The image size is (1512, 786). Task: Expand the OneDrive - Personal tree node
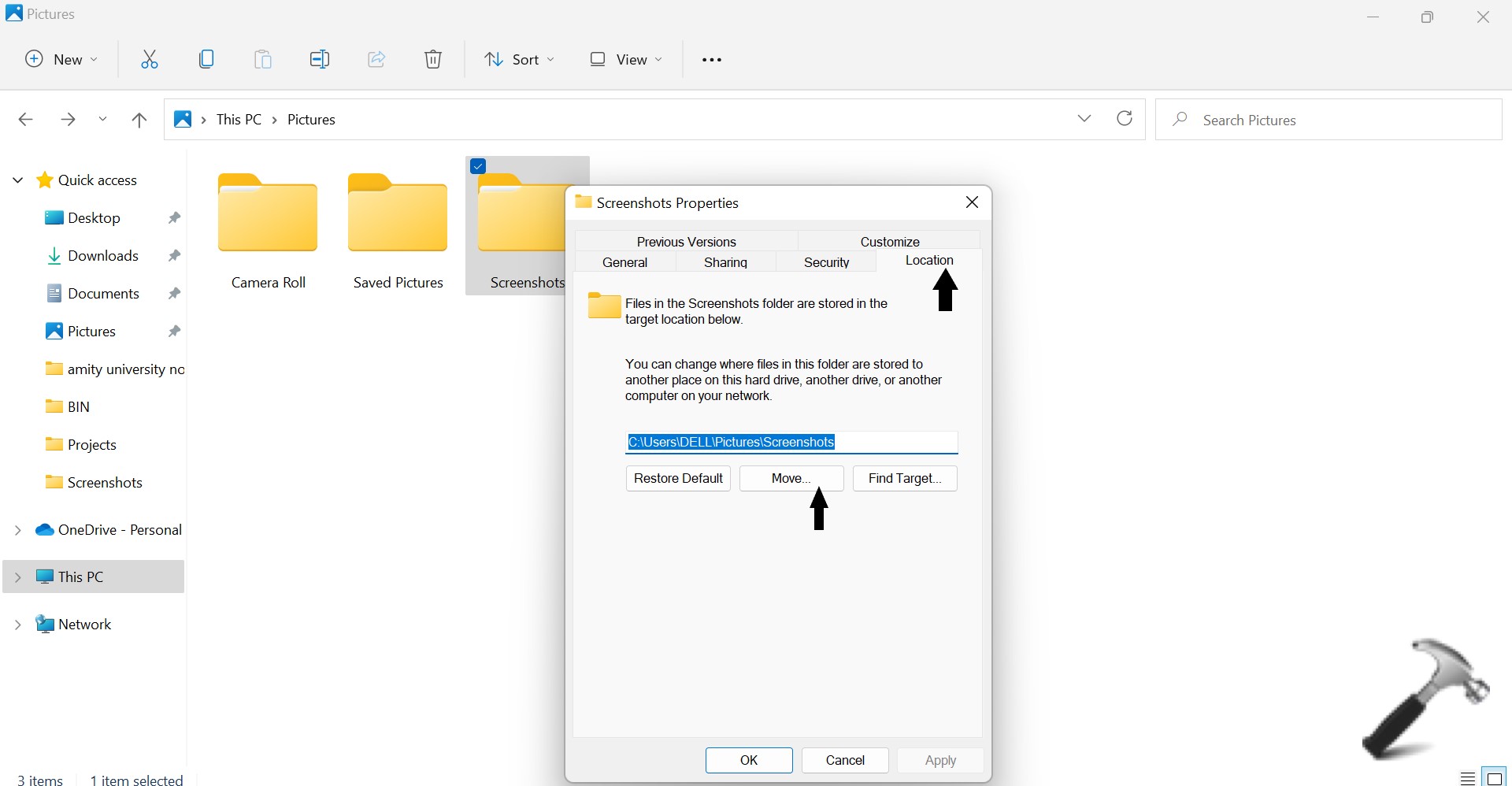(x=17, y=531)
